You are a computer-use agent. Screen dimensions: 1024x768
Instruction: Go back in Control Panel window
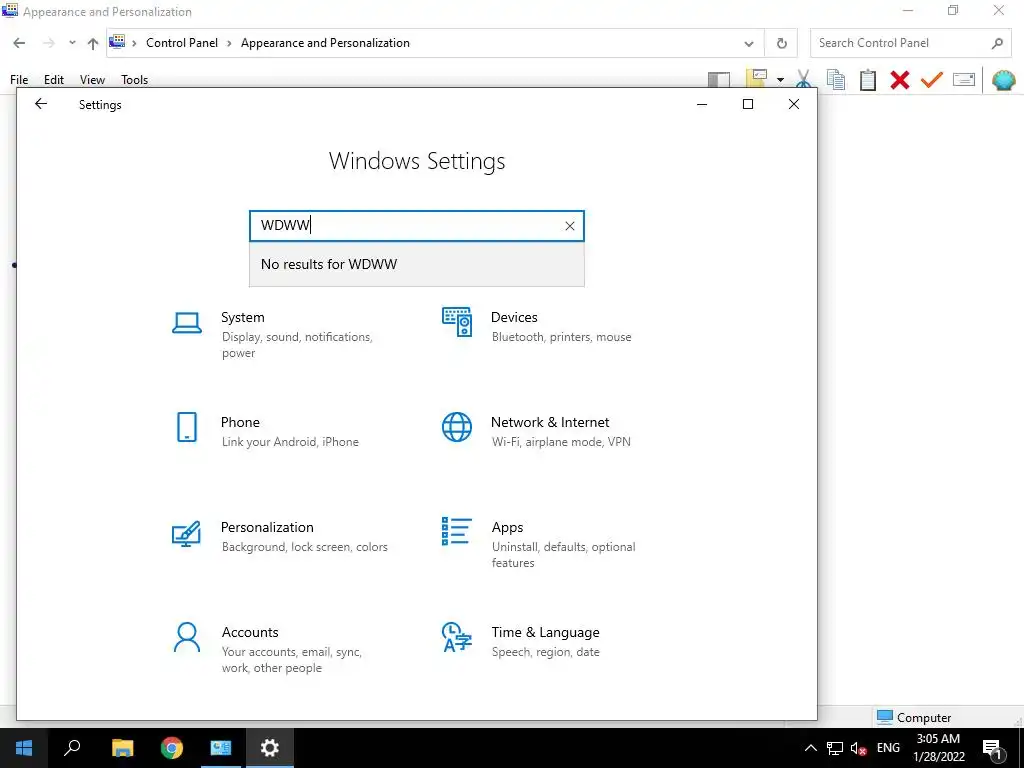(x=19, y=43)
